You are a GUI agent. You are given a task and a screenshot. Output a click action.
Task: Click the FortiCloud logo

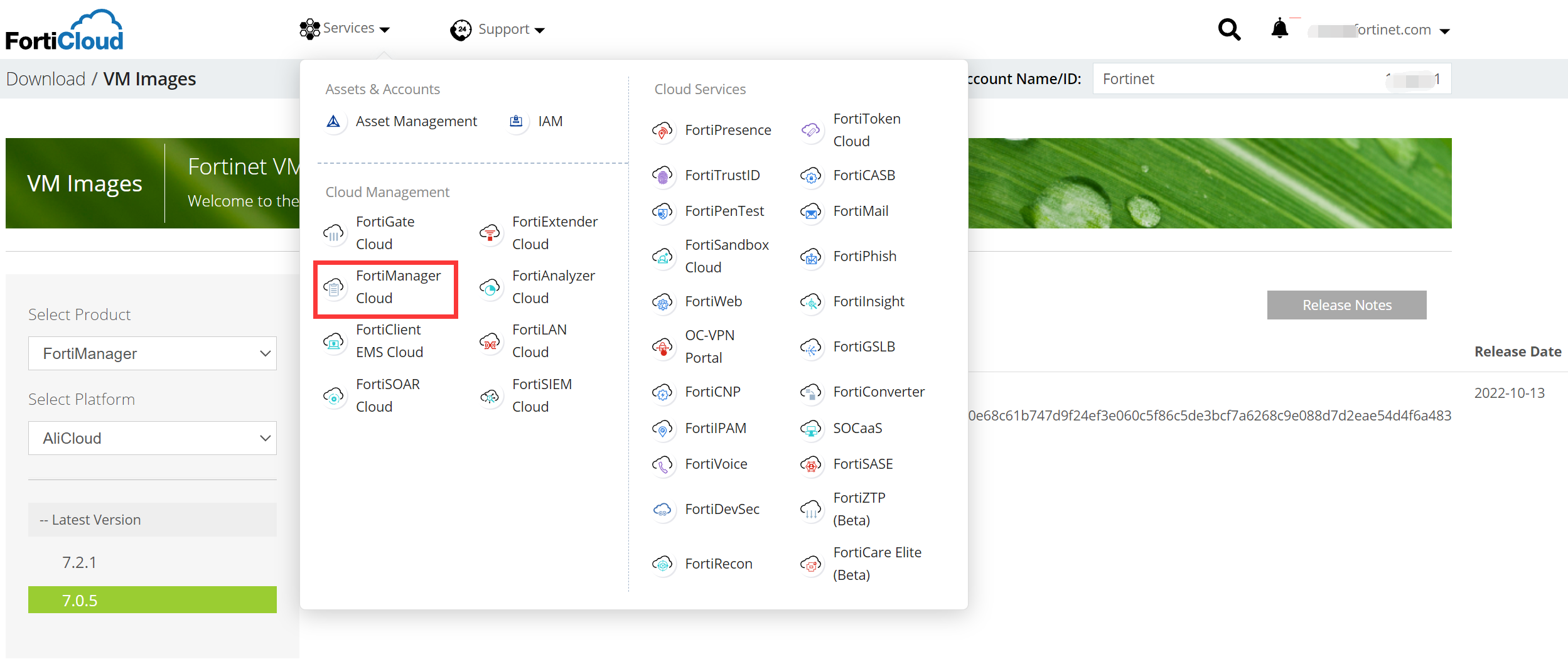(65, 30)
